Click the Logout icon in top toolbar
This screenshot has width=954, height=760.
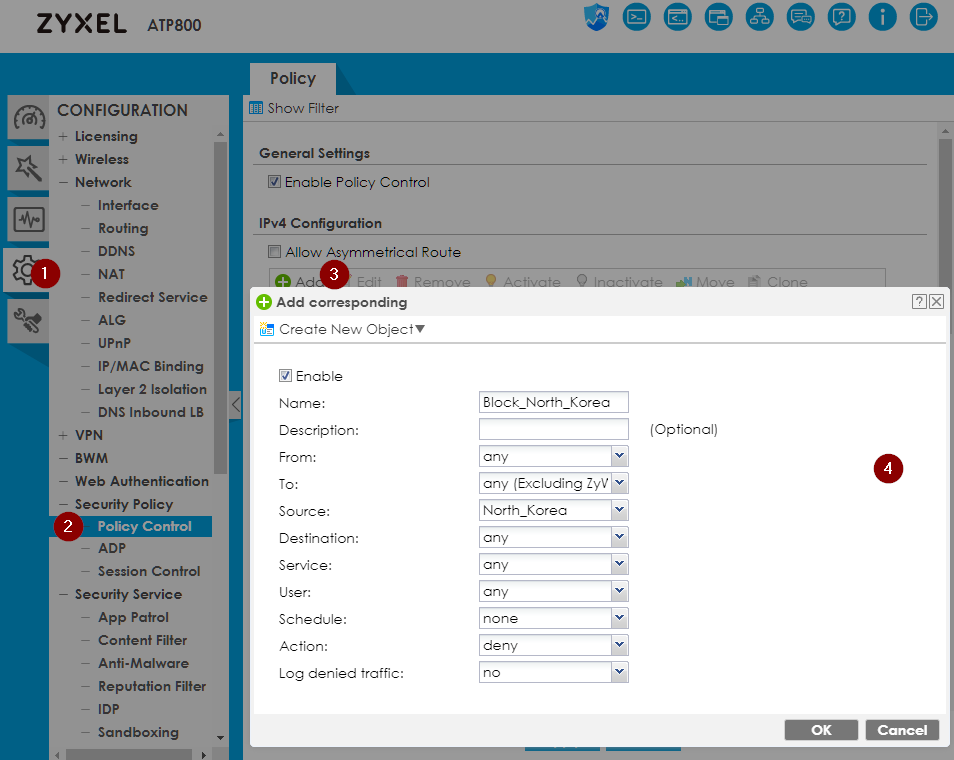(923, 17)
